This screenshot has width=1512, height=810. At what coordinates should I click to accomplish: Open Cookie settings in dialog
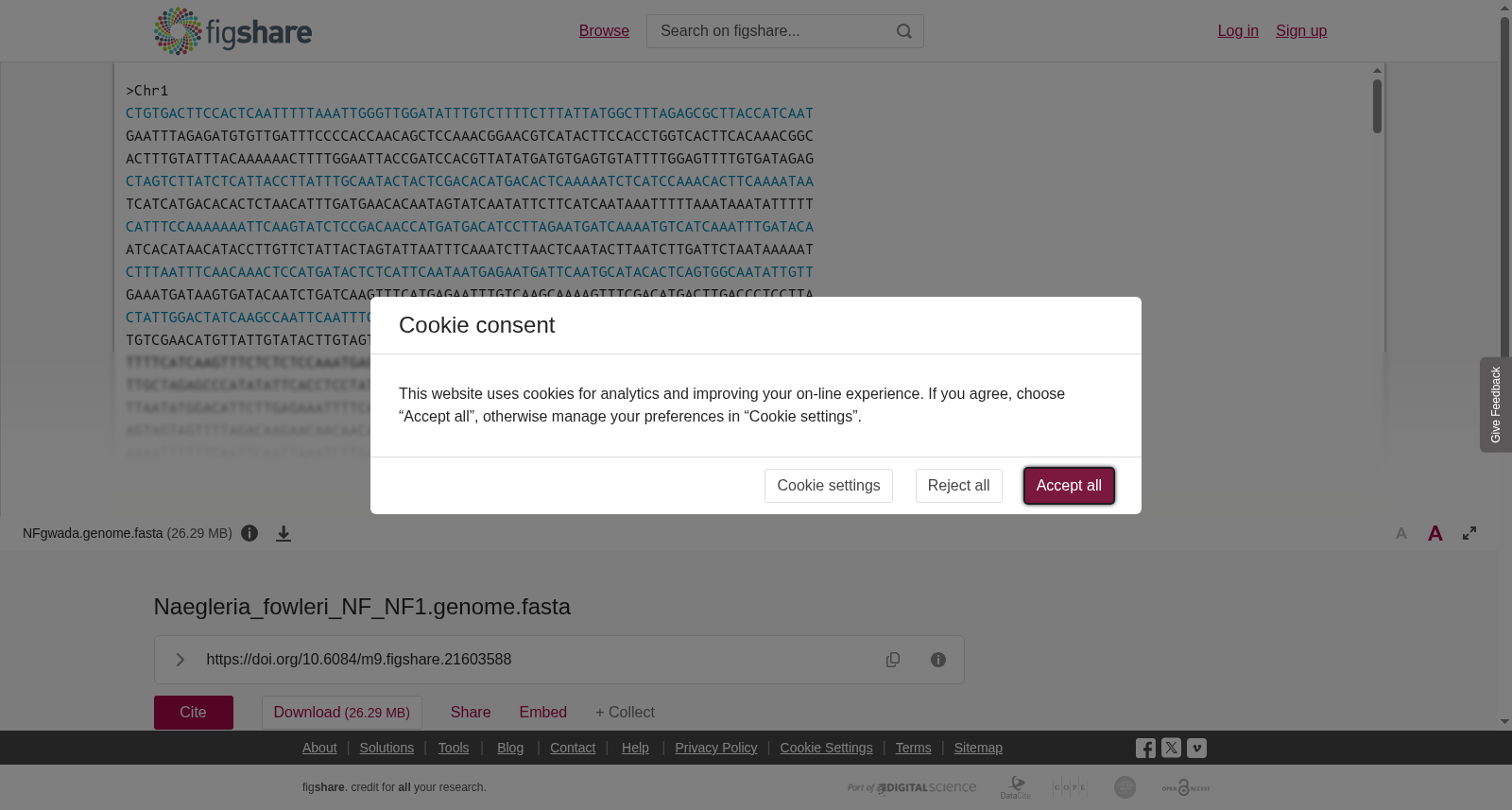coord(829,486)
